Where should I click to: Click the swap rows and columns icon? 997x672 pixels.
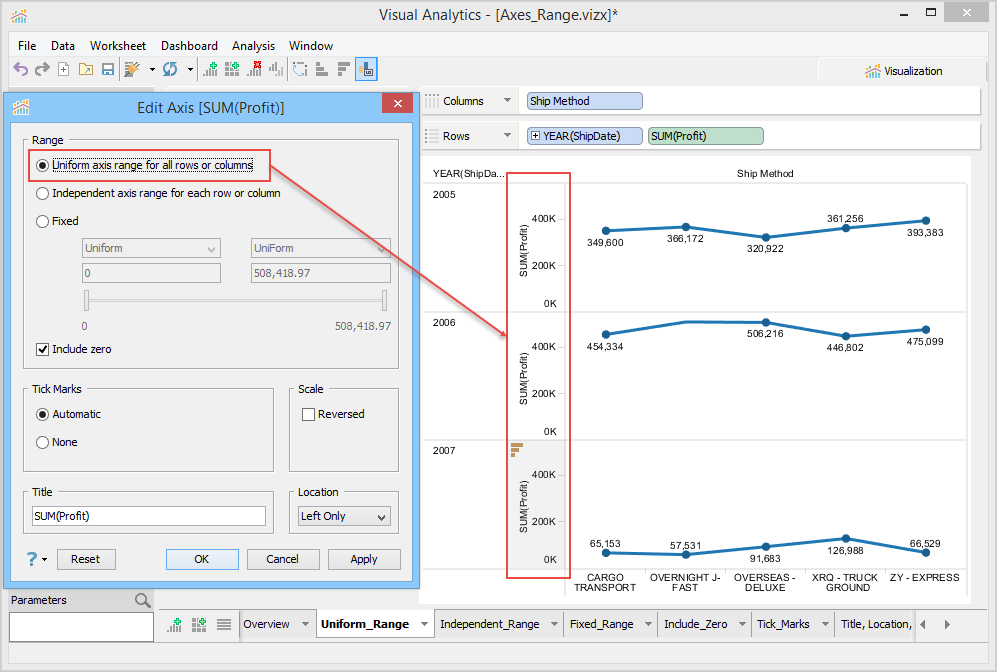(x=300, y=69)
